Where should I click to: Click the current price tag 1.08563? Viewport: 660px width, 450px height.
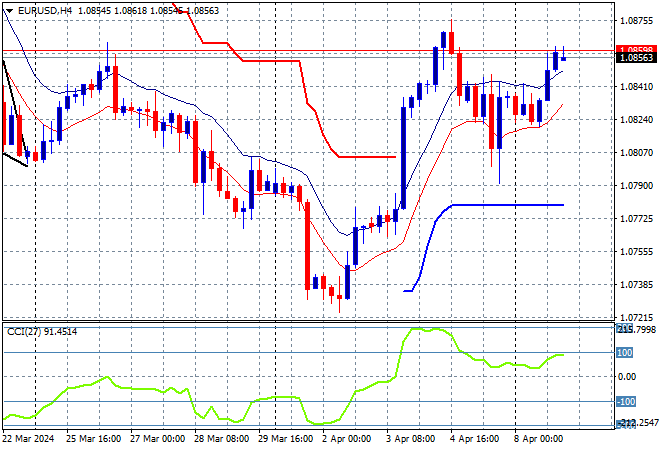(635, 58)
